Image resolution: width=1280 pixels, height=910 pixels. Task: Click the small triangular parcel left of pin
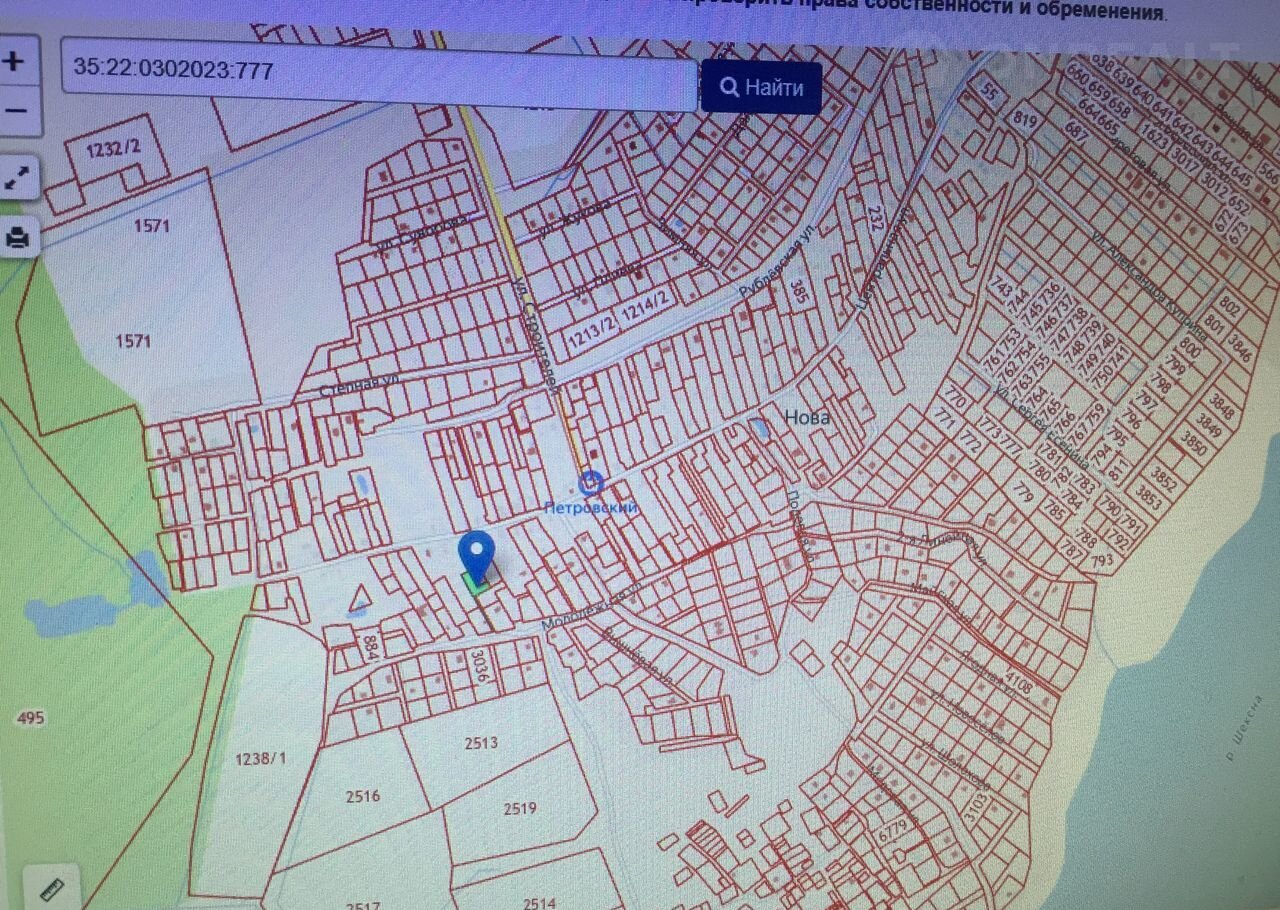pyautogui.click(x=358, y=600)
